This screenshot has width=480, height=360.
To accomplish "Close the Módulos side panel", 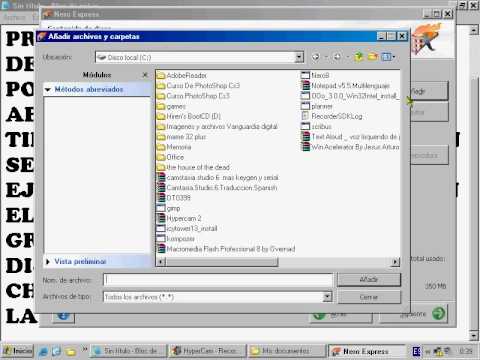I will (x=145, y=75).
